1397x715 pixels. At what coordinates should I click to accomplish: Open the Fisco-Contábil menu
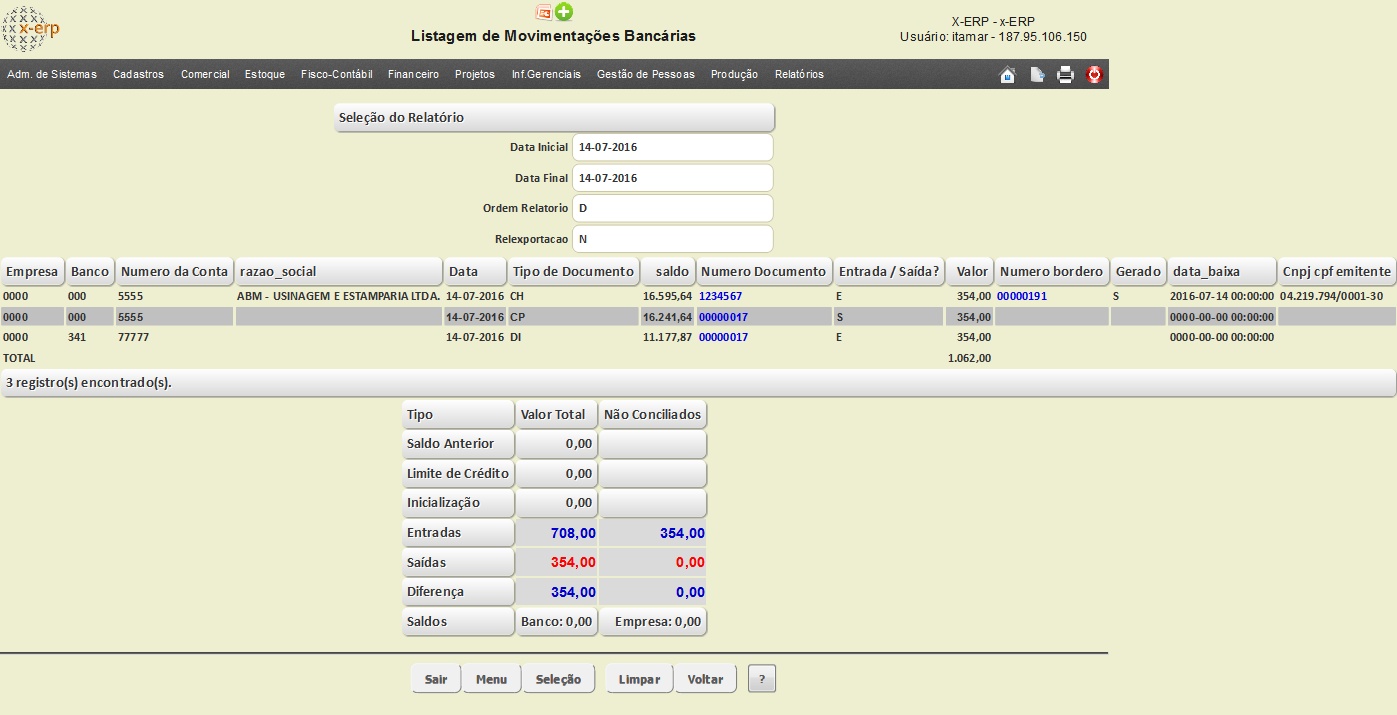(336, 74)
